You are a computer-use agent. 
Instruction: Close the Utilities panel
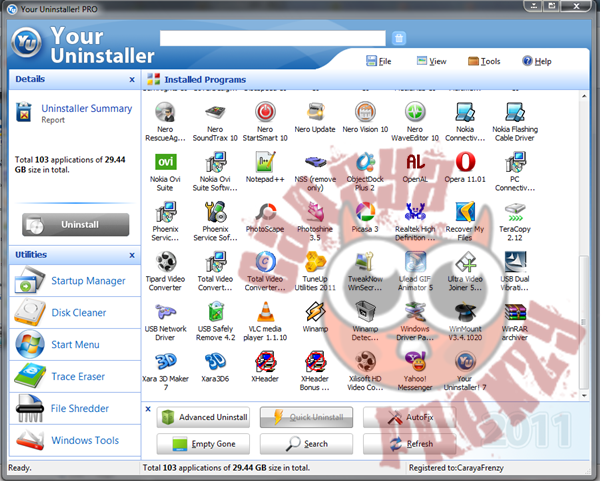[x=132, y=255]
